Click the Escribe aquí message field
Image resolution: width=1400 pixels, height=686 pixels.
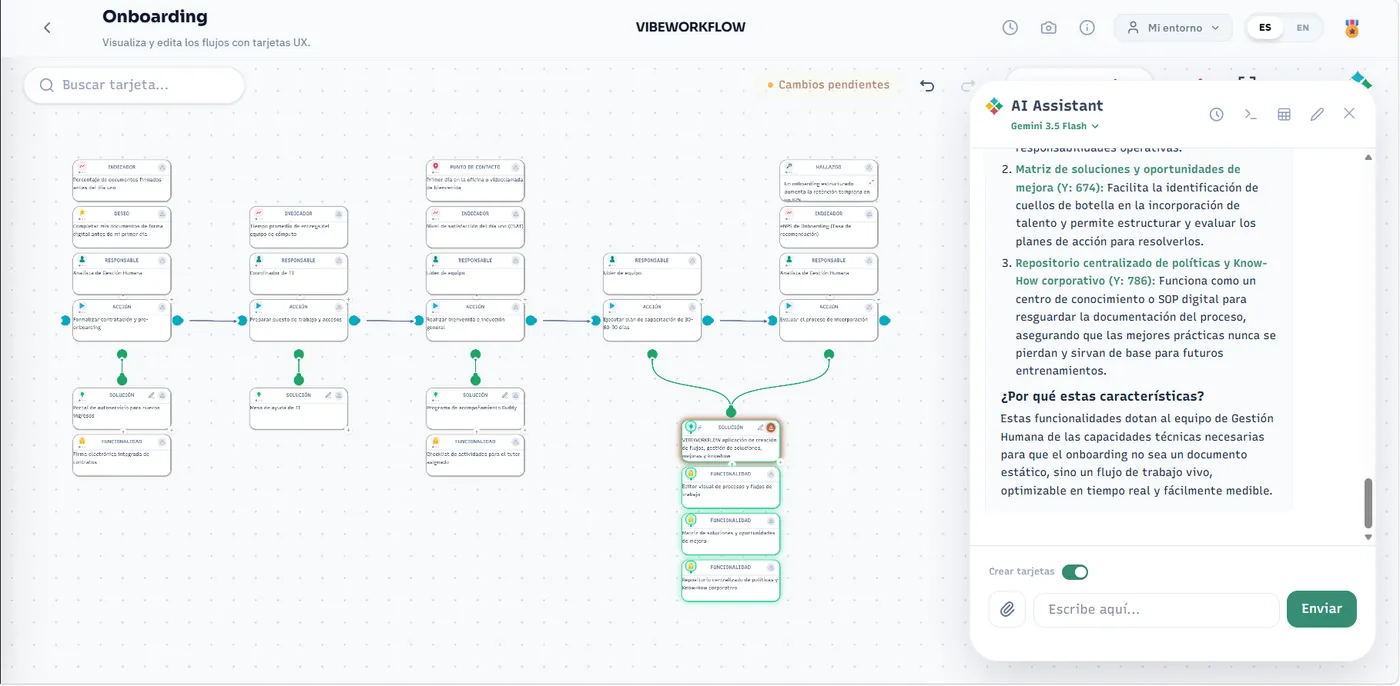[x=1156, y=609]
